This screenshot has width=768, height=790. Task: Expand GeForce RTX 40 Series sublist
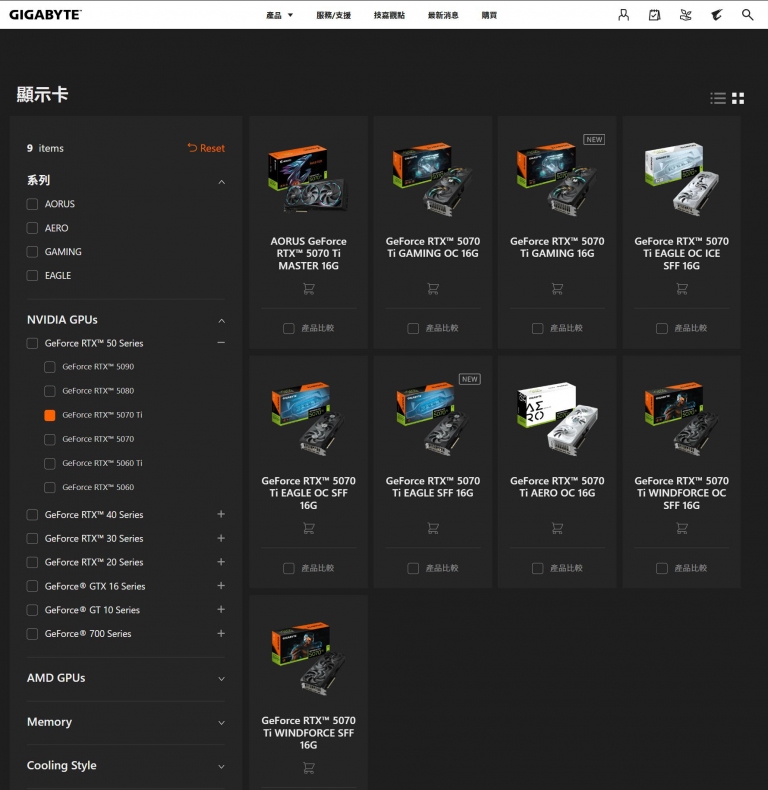(x=221, y=514)
